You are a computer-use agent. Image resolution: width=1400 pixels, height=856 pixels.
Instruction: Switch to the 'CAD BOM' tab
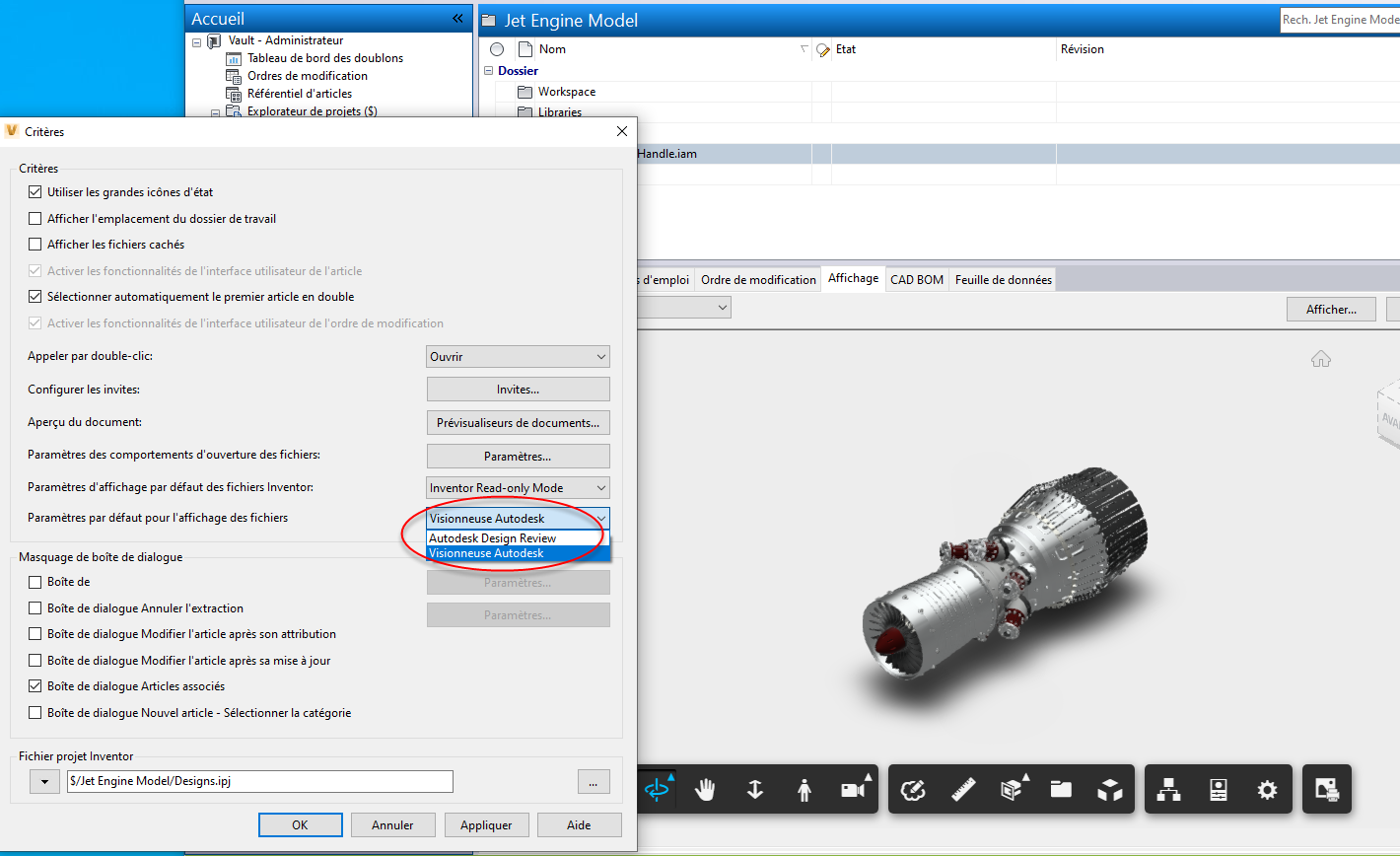916,279
